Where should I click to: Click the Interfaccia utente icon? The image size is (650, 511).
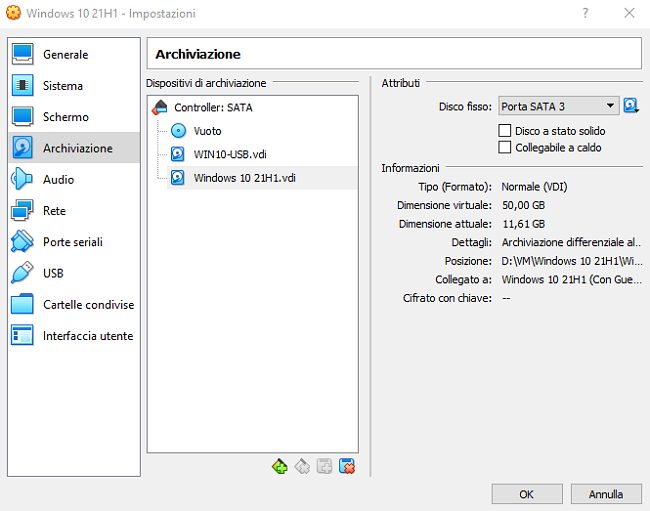click(x=22, y=335)
